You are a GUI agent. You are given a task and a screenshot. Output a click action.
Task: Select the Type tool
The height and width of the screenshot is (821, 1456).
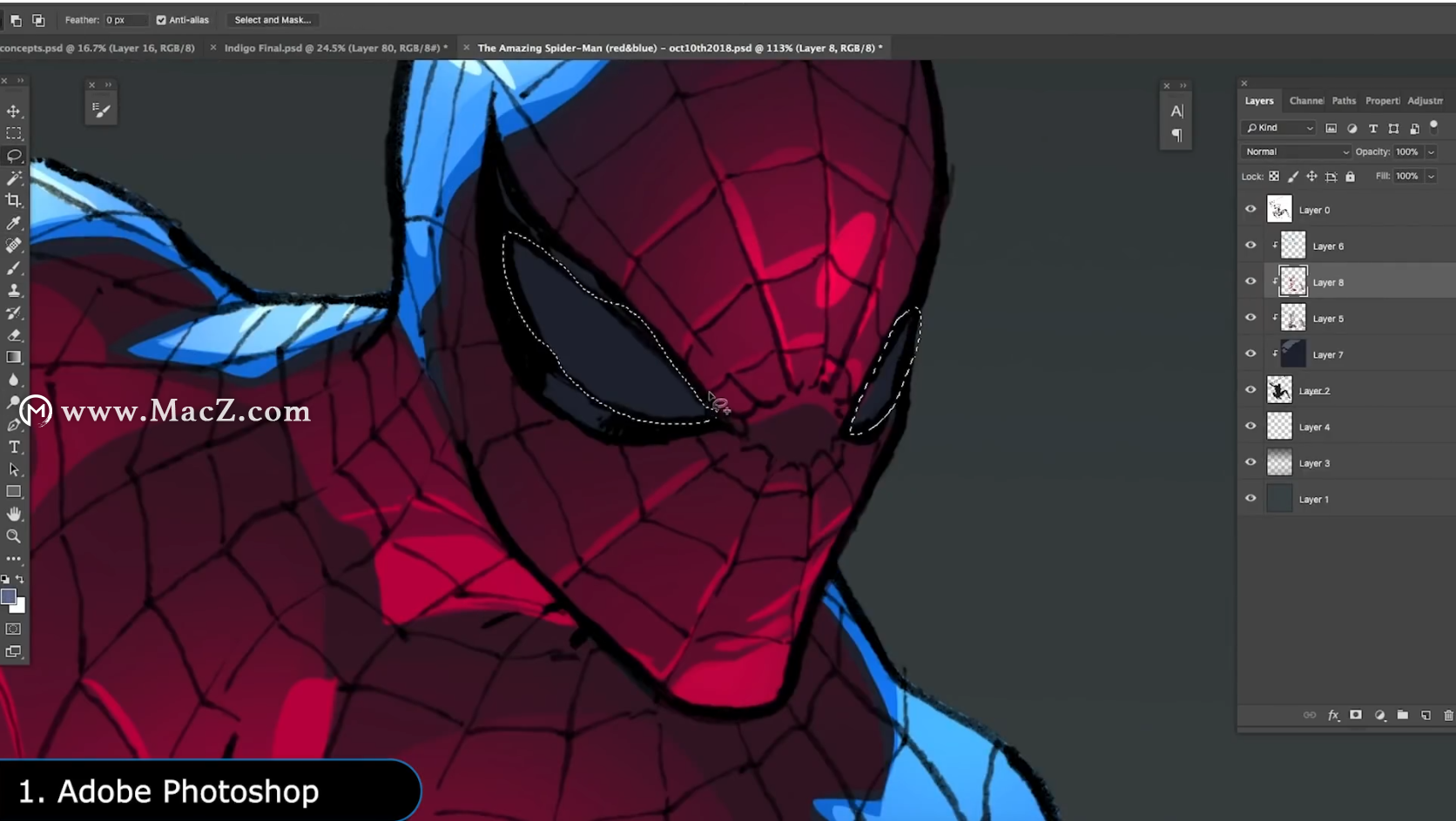(x=14, y=447)
